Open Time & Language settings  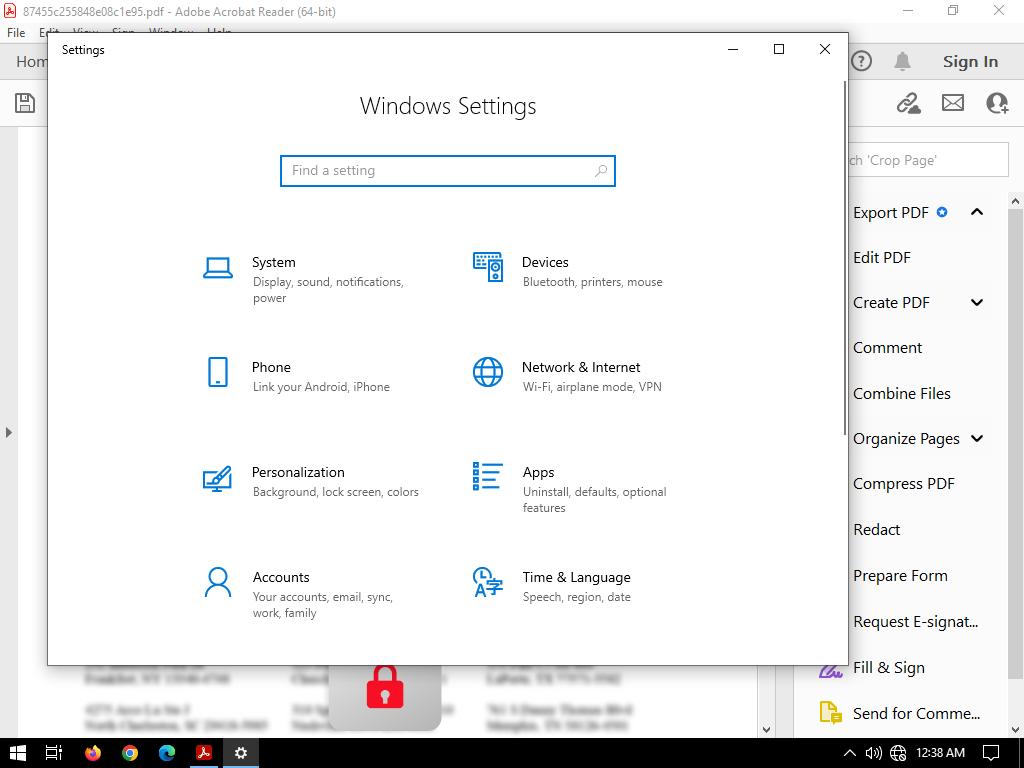click(x=576, y=578)
